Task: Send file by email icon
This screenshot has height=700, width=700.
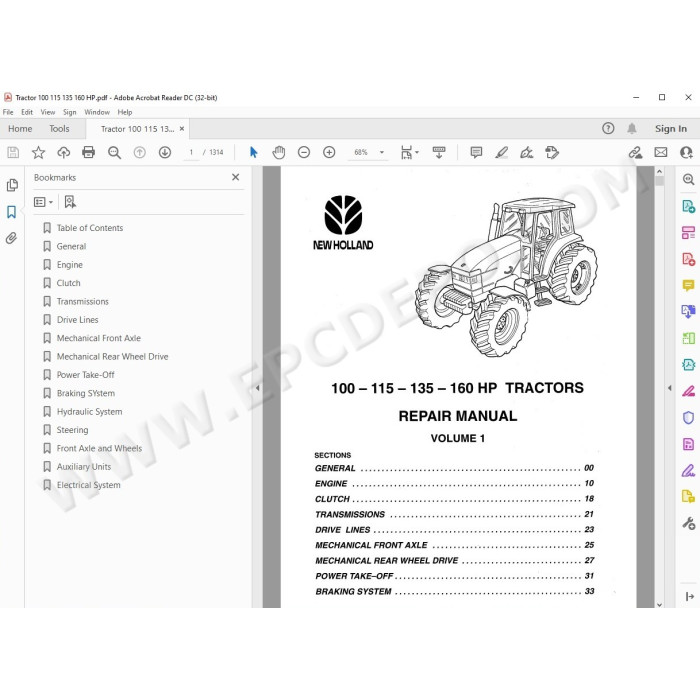Action: coord(661,153)
